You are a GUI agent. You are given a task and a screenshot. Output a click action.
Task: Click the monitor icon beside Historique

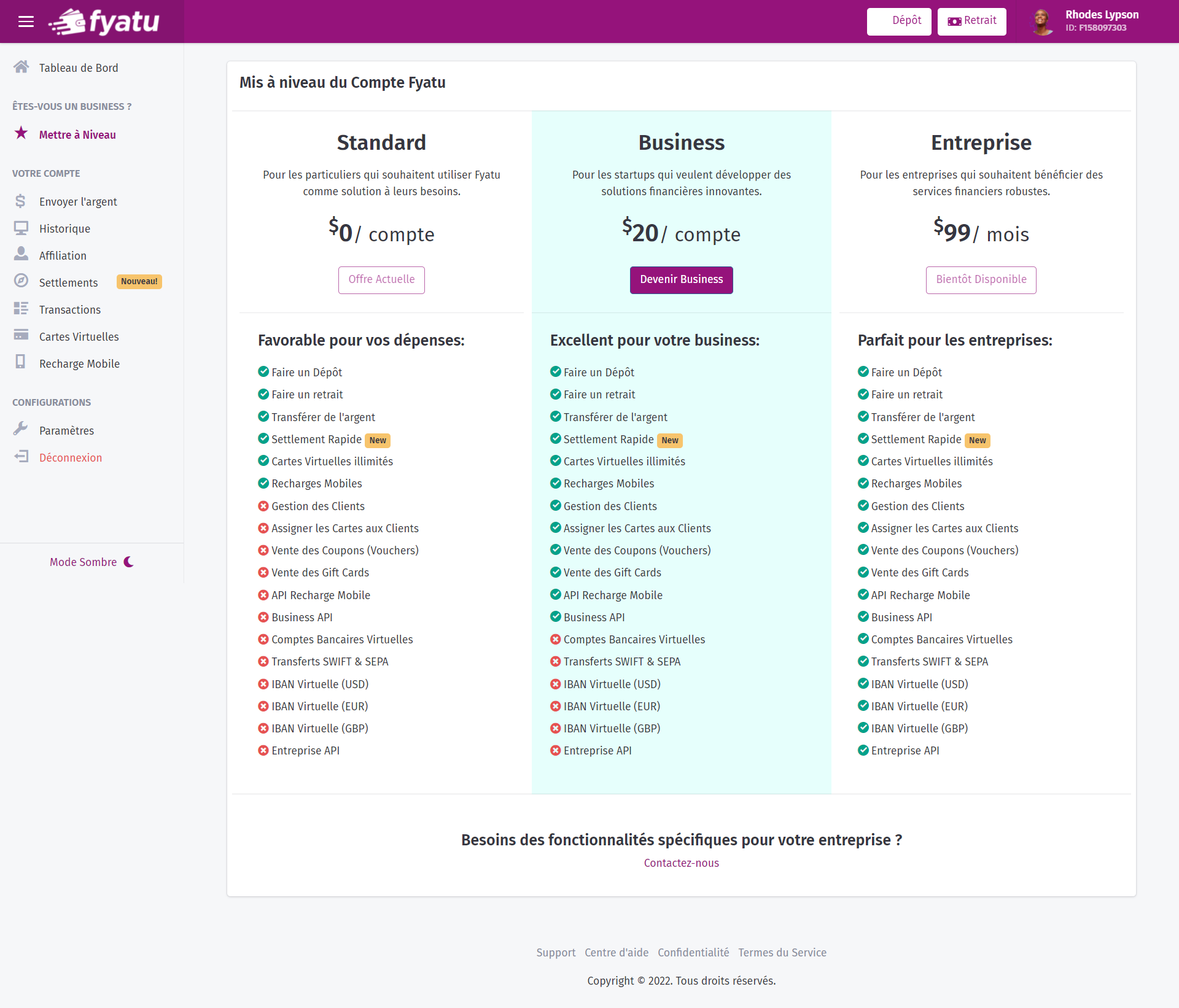coord(21,228)
